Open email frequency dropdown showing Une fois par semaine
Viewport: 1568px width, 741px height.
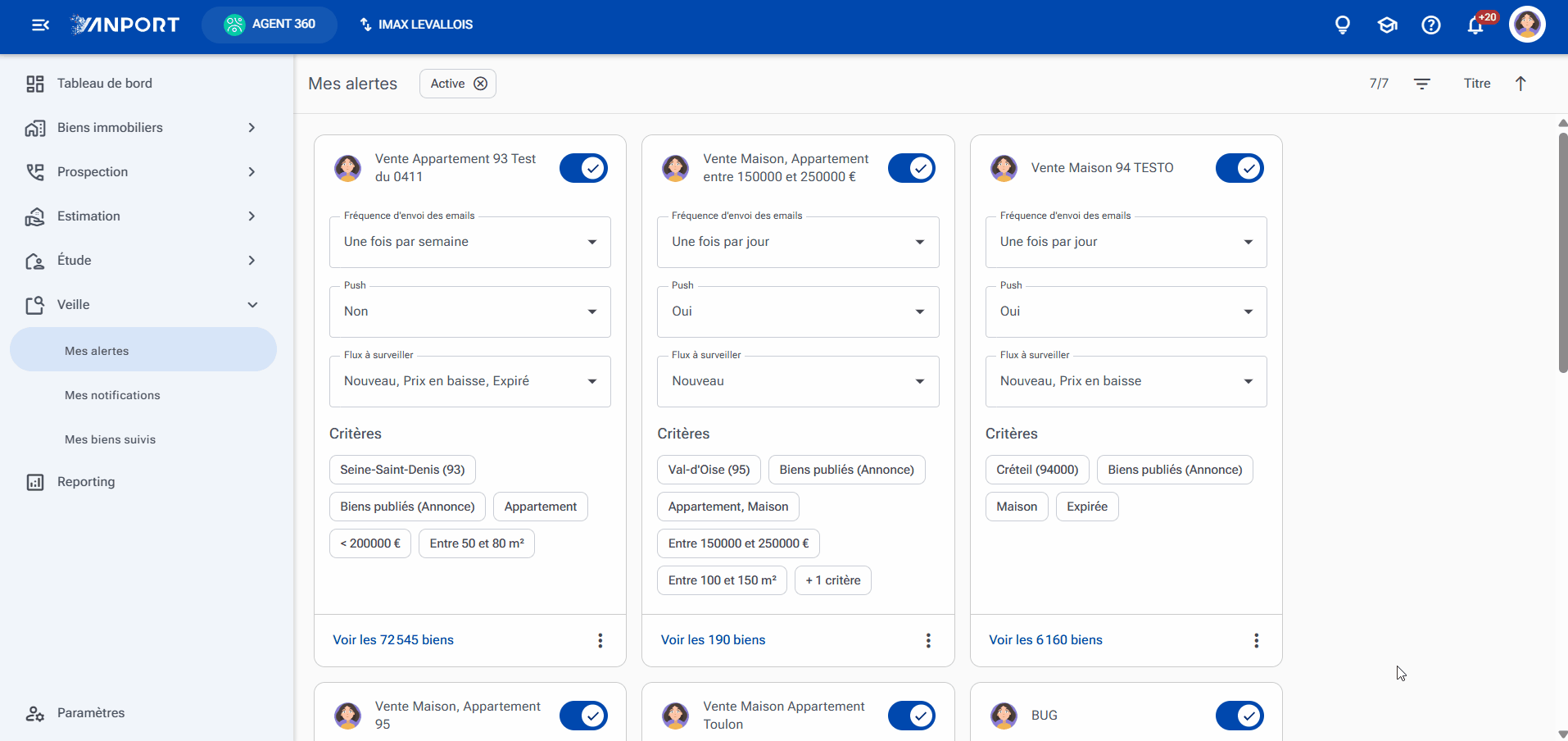click(x=470, y=242)
